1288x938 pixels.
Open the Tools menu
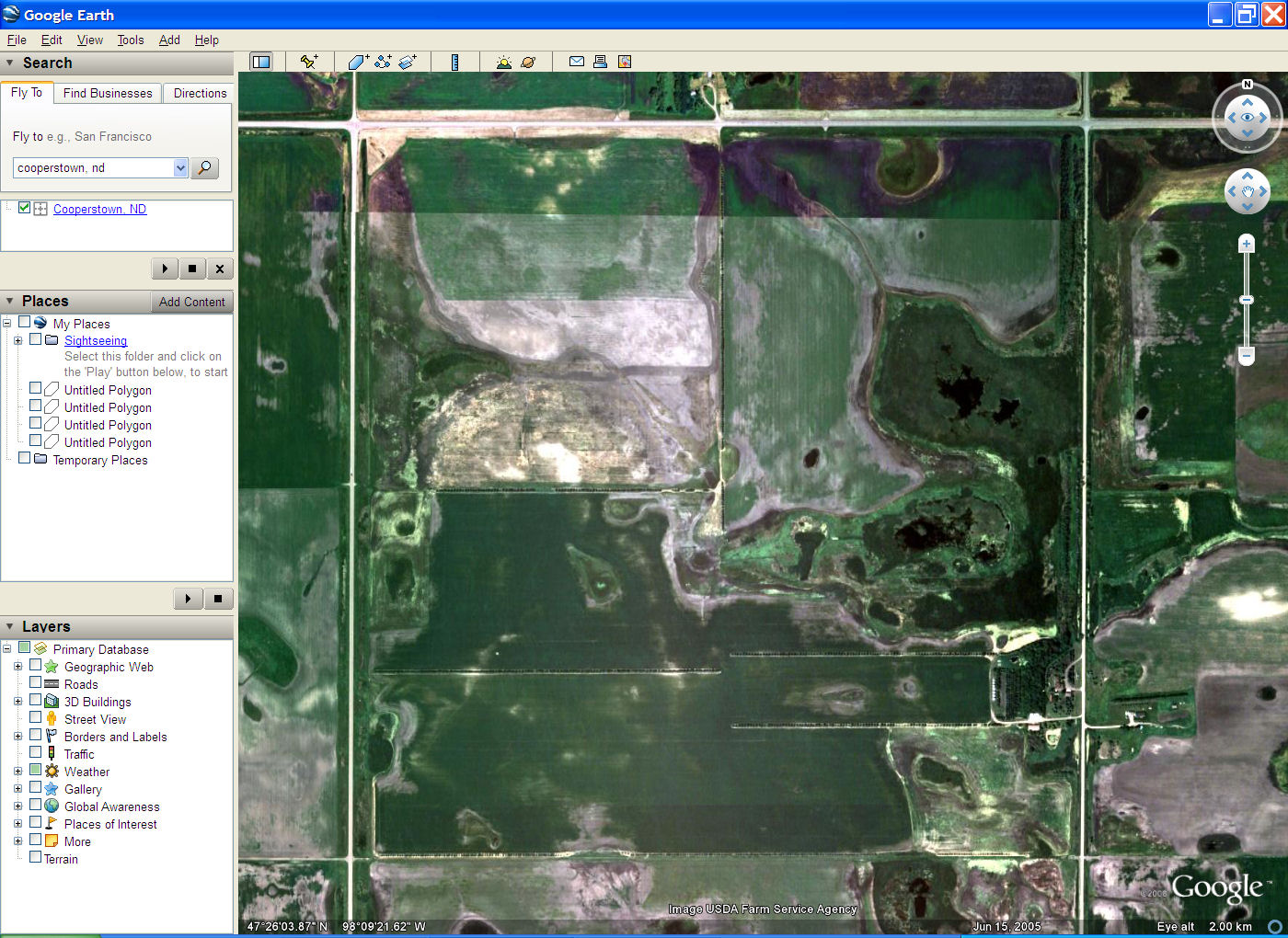point(131,40)
